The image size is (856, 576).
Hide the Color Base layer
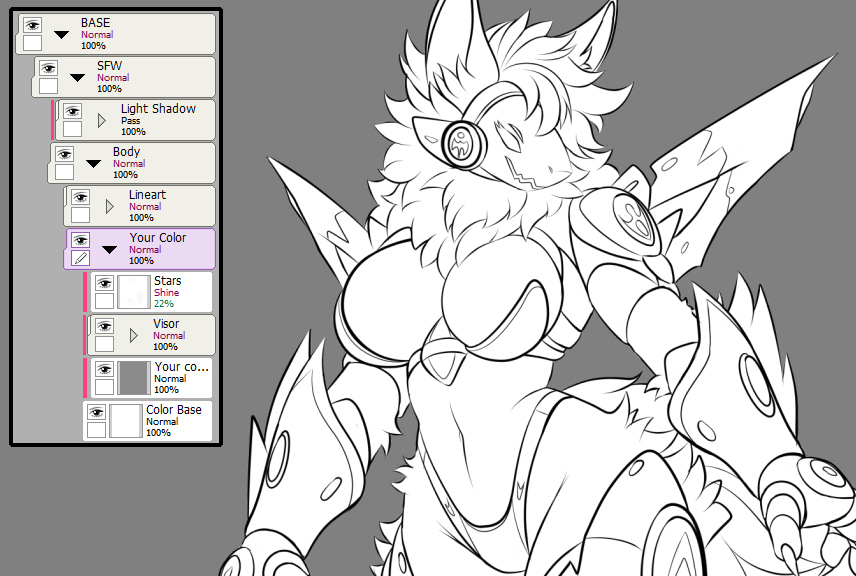[x=97, y=412]
